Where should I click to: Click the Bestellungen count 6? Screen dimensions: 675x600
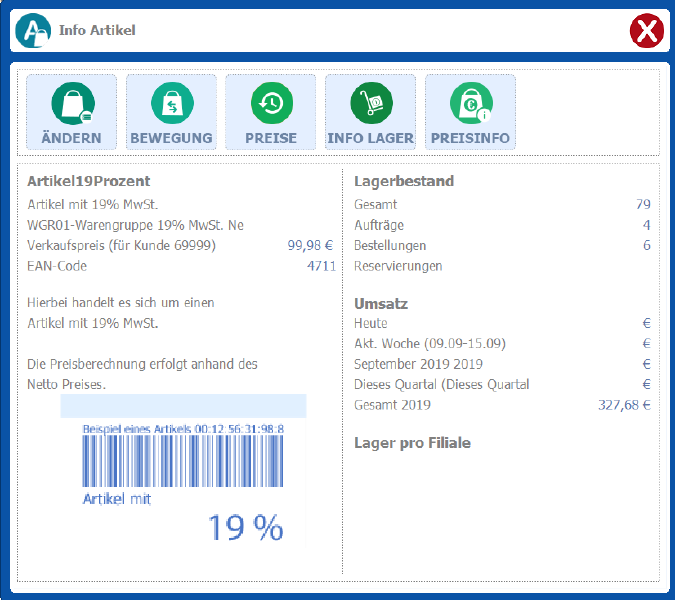[x=646, y=246]
